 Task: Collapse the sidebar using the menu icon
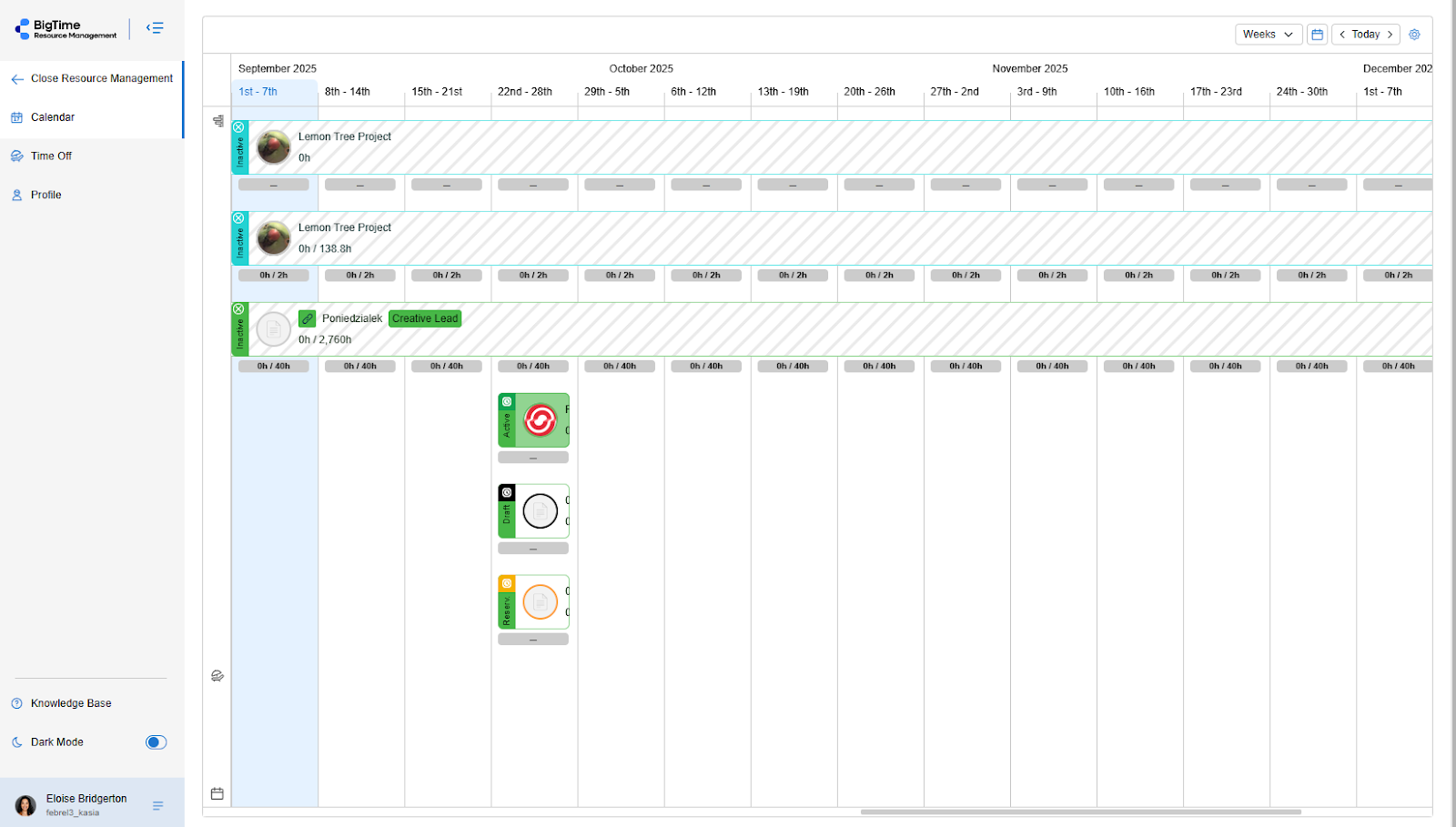pos(156,28)
